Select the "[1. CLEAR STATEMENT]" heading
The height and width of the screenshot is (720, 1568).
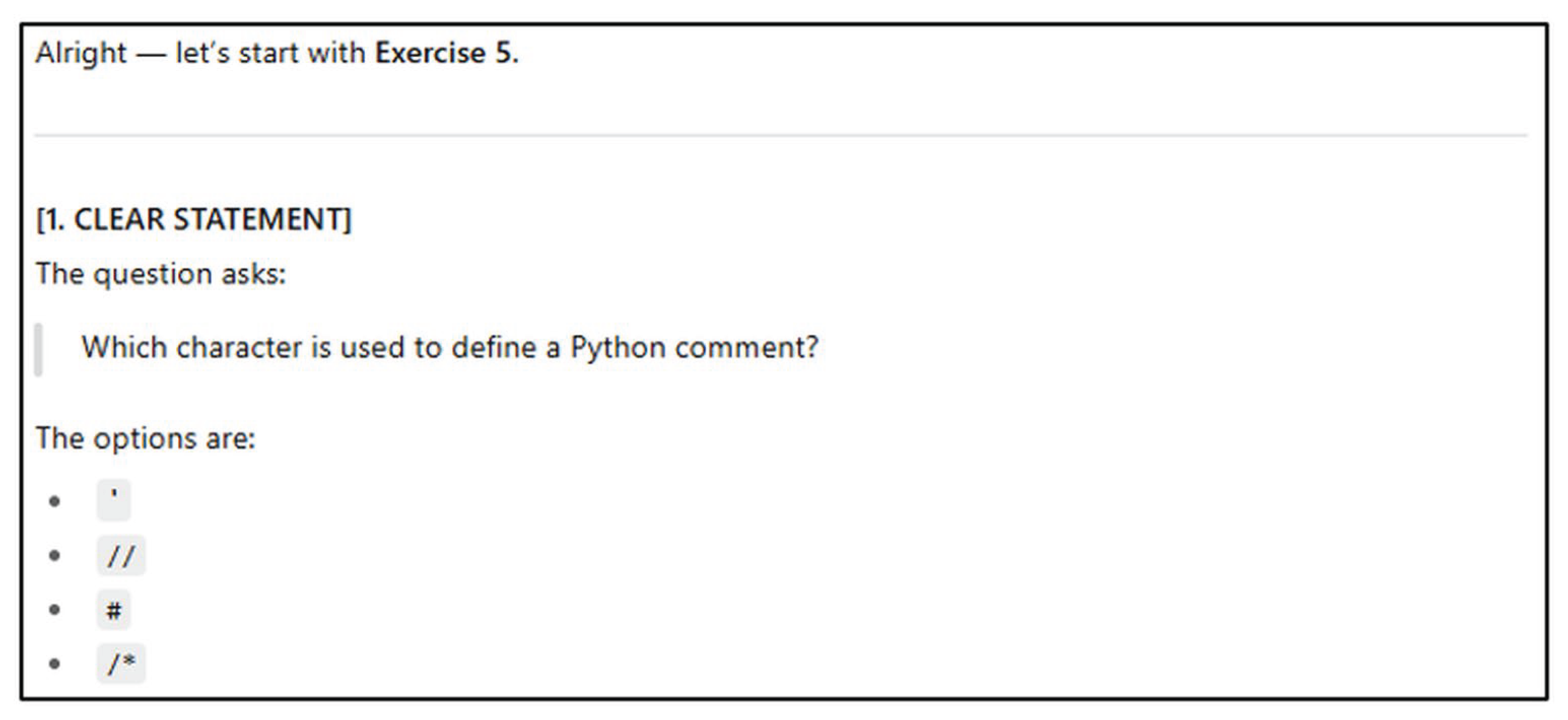click(x=193, y=220)
